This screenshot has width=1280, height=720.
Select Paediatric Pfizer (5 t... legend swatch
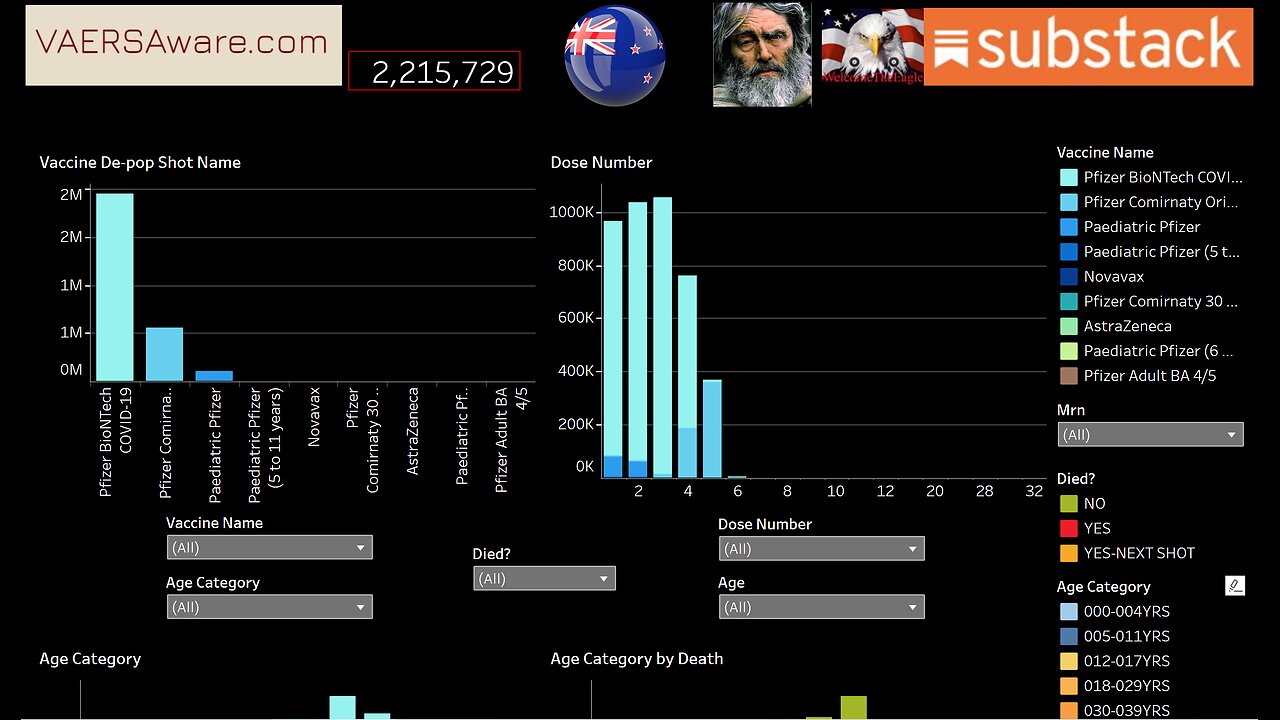(x=1069, y=252)
